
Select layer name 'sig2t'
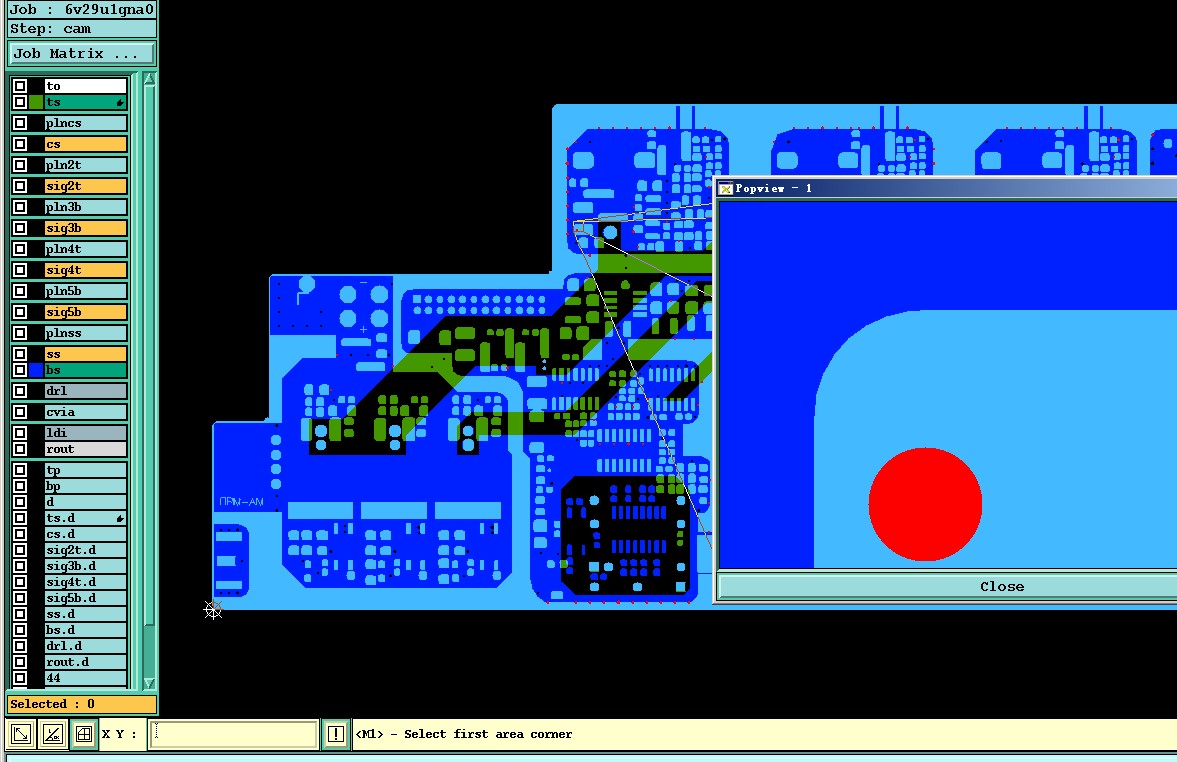click(86, 186)
